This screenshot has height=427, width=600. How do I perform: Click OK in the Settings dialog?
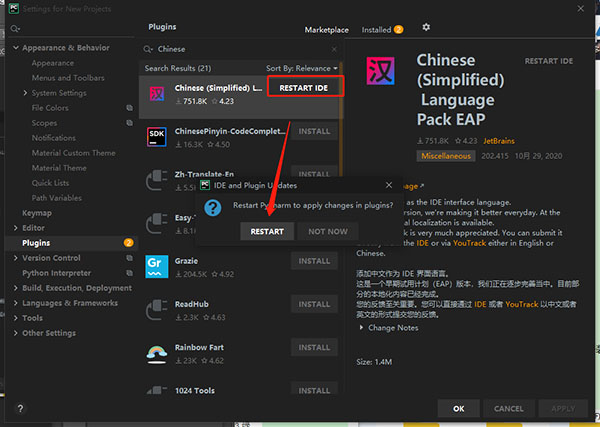[x=458, y=409]
